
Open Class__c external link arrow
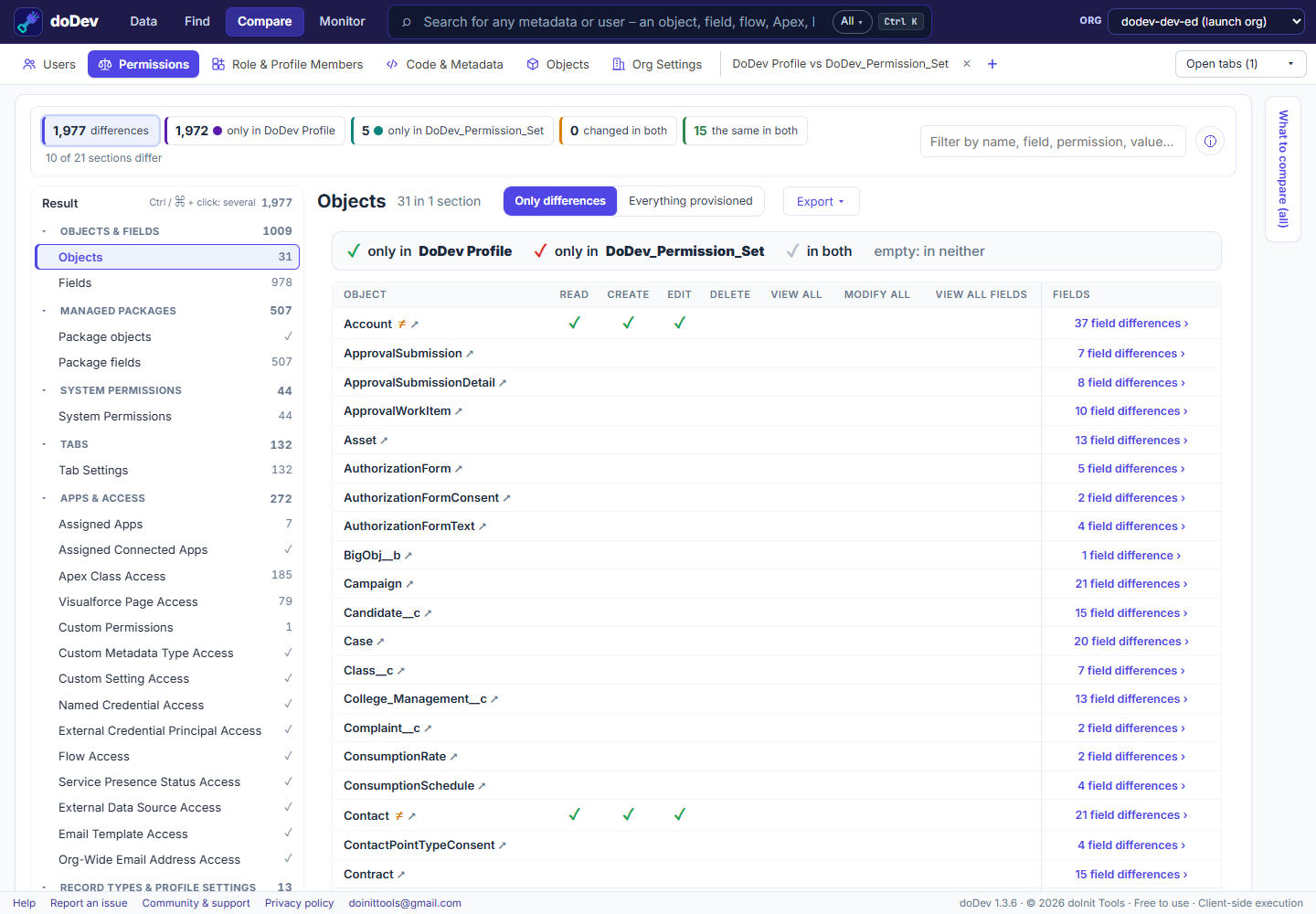coord(401,671)
